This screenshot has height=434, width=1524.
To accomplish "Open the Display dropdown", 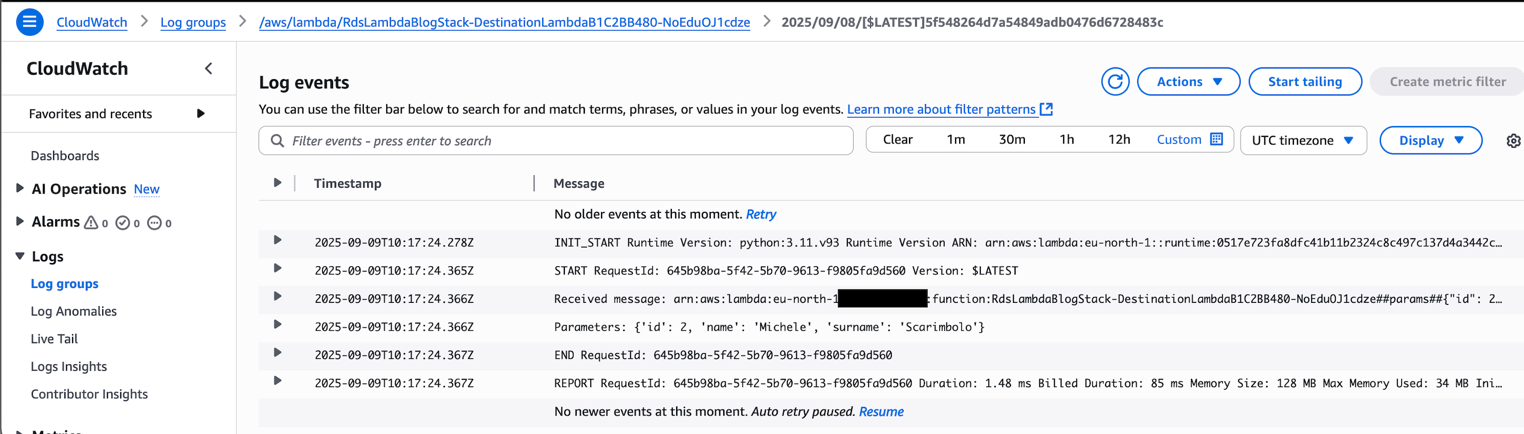I will point(1430,141).
